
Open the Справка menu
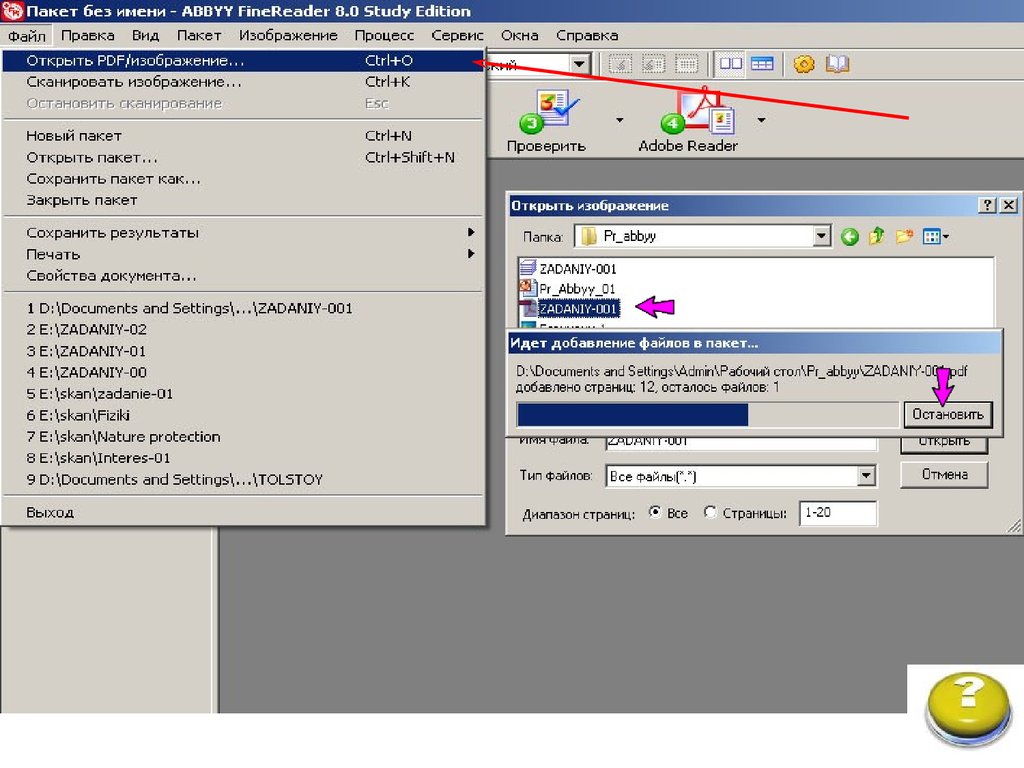tap(586, 35)
